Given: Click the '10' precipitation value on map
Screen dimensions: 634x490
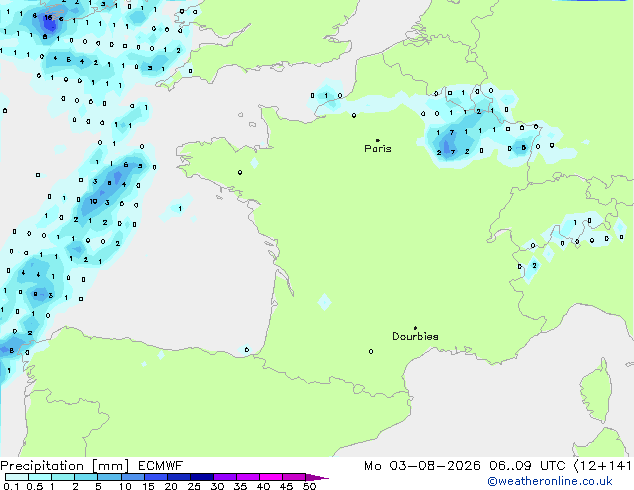Looking at the screenshot, I should pyautogui.click(x=93, y=201).
